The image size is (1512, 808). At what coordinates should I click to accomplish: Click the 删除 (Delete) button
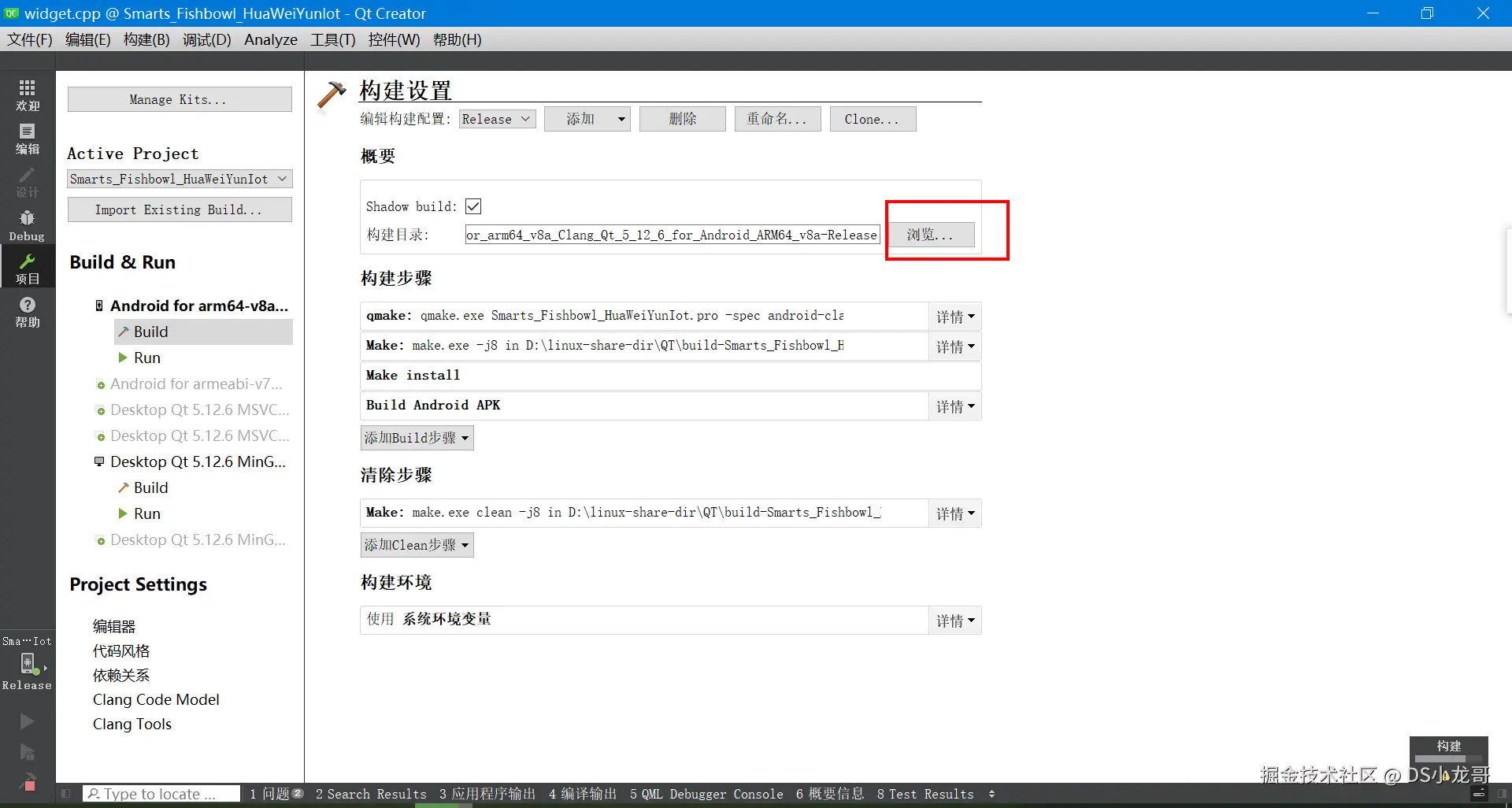click(683, 119)
